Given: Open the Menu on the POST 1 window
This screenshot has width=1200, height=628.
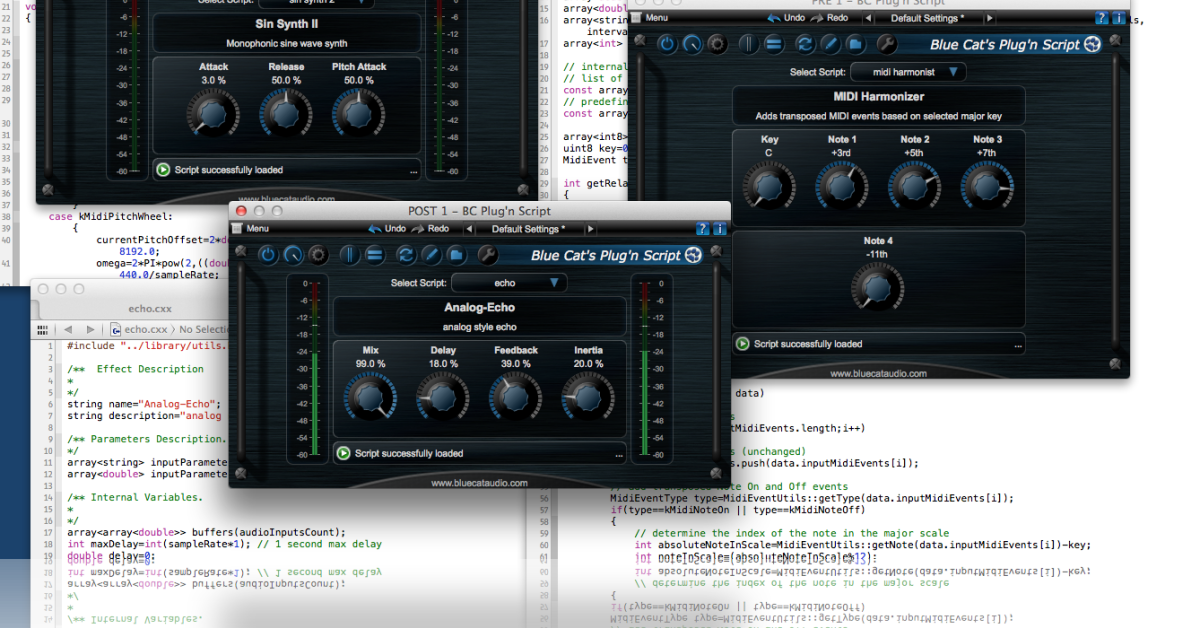Looking at the screenshot, I should pos(254,228).
